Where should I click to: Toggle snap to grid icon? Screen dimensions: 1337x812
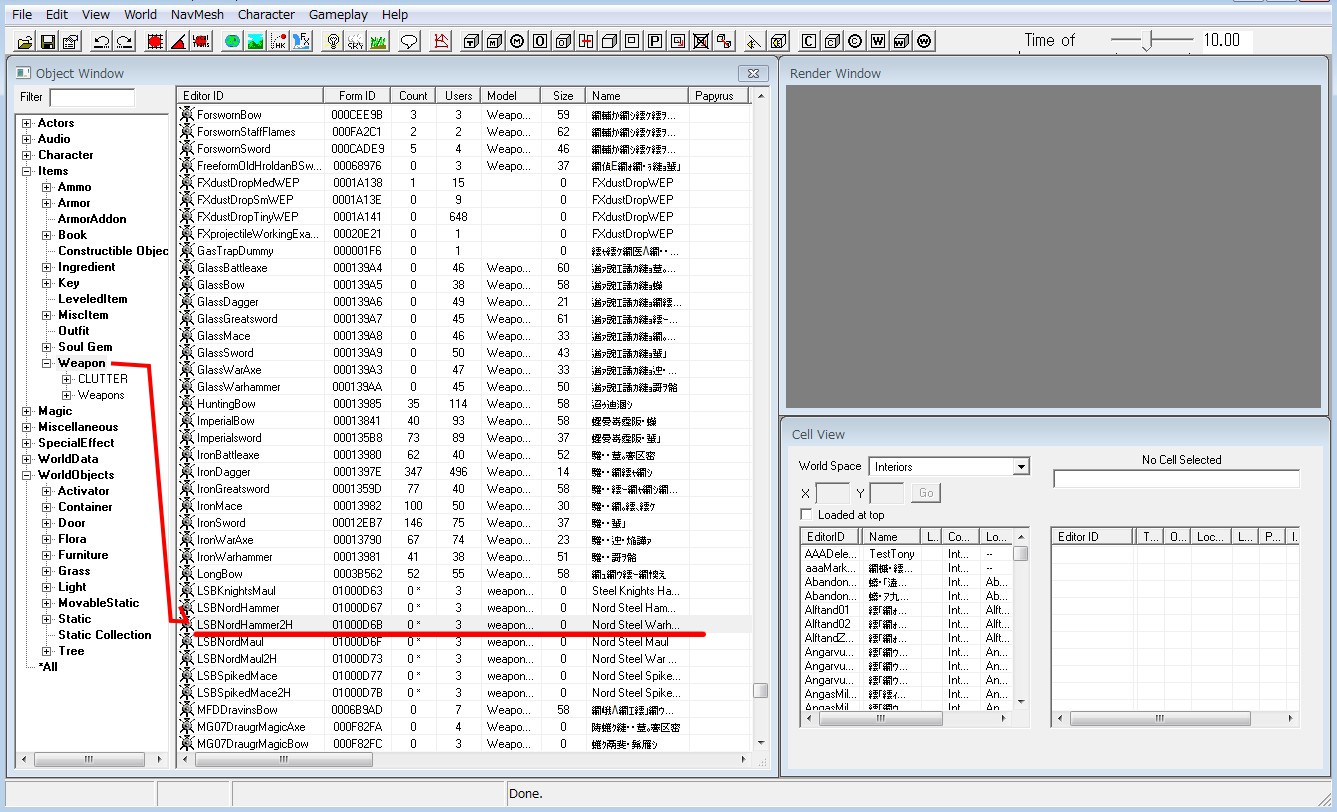click(154, 41)
